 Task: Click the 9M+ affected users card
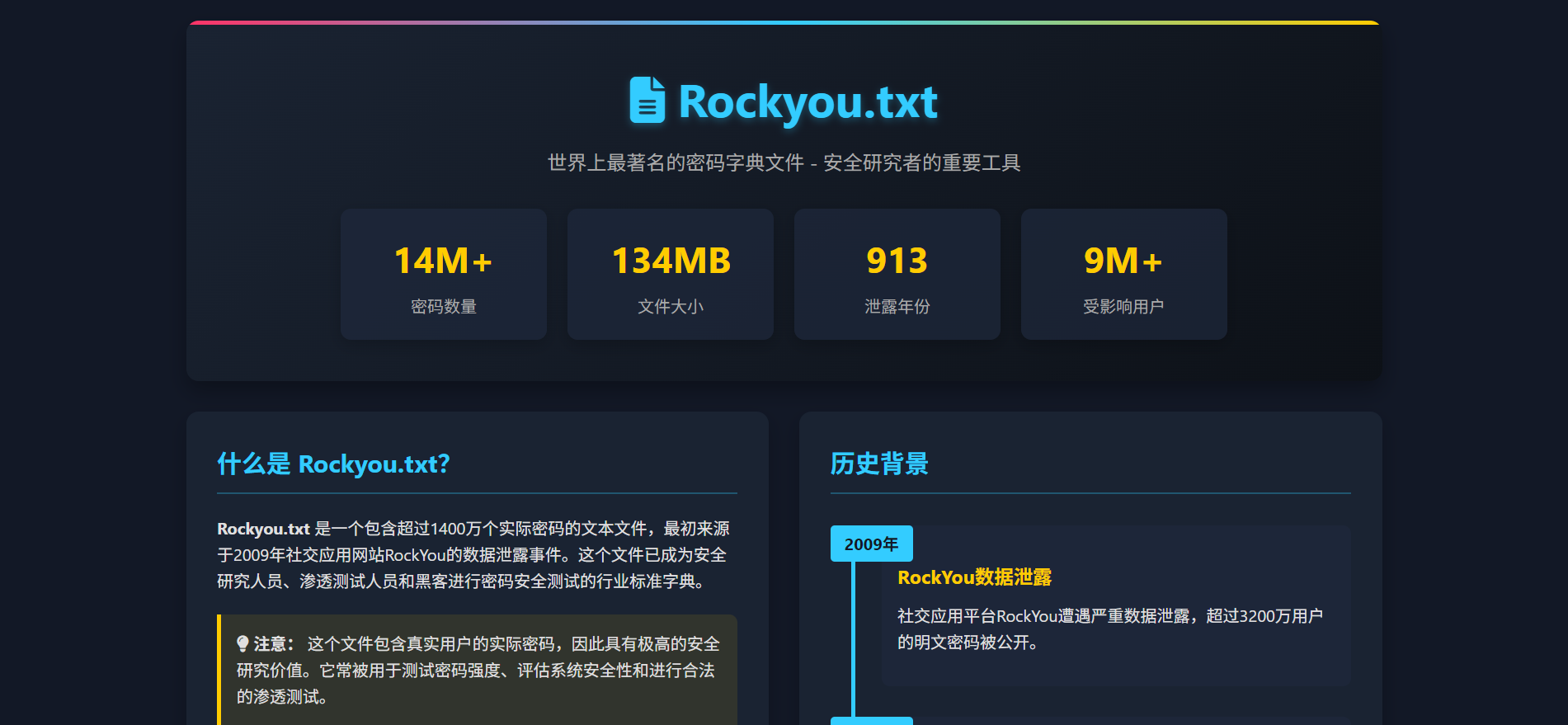(1123, 273)
